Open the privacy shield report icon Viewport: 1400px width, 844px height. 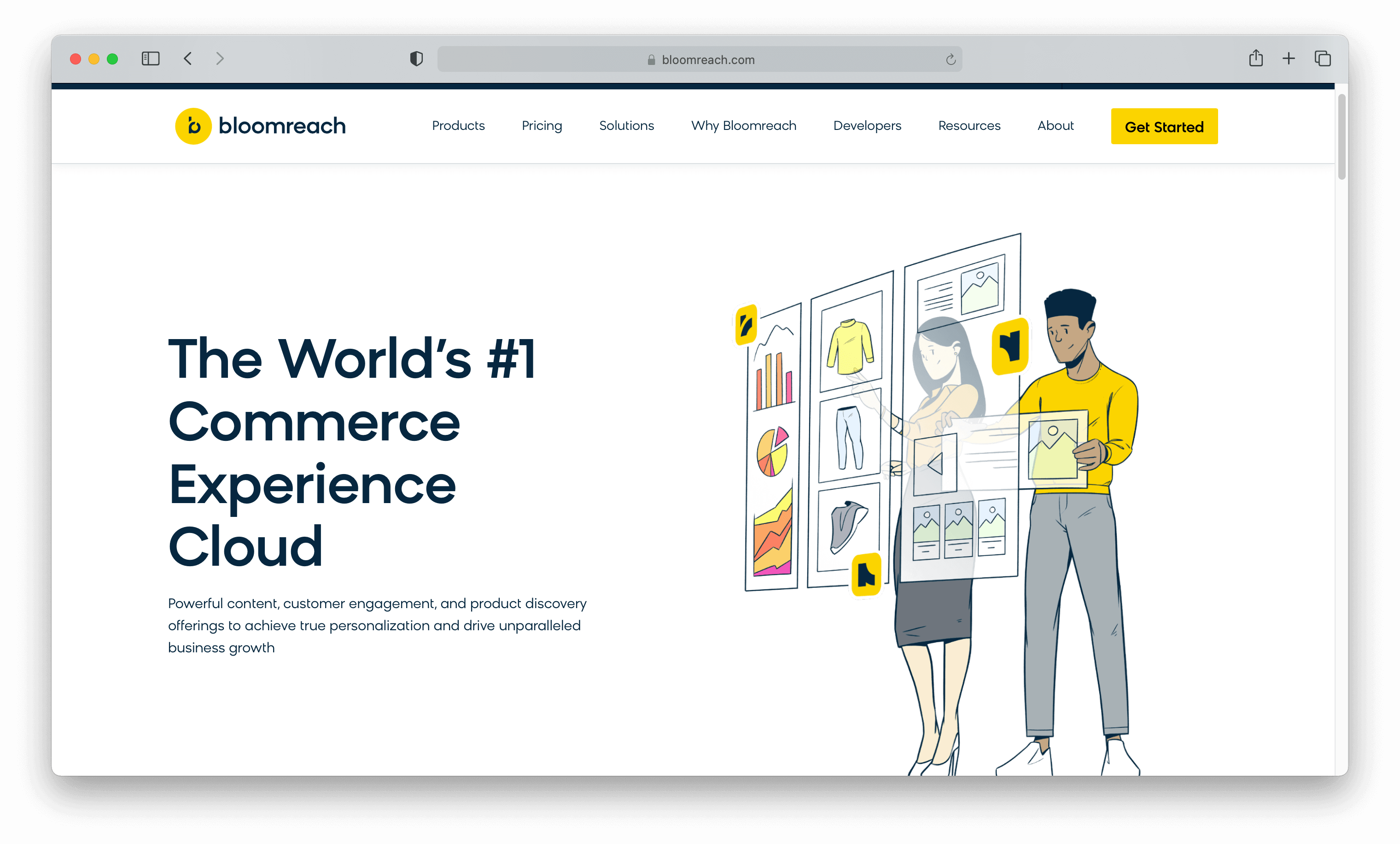pyautogui.click(x=416, y=59)
